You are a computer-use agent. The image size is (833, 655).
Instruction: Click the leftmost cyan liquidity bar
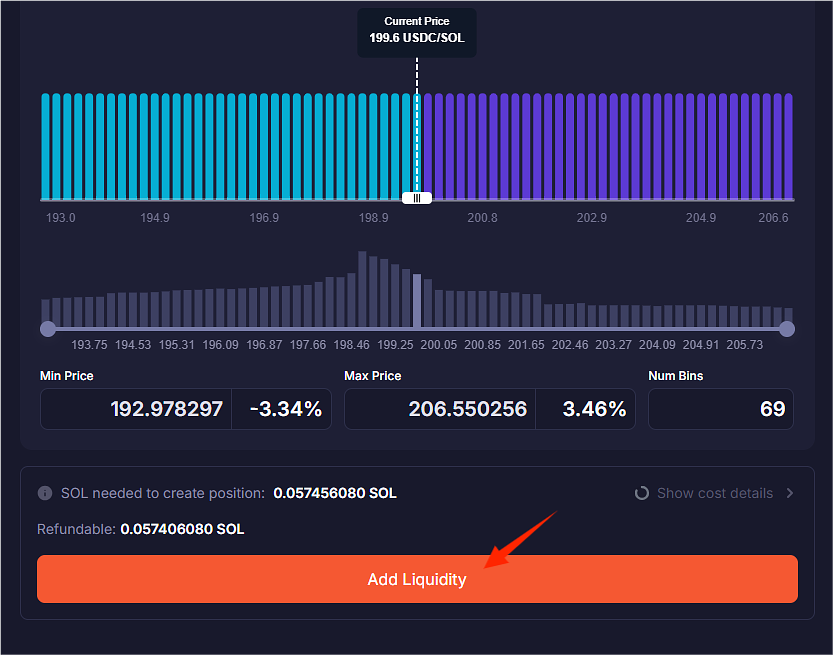46,146
